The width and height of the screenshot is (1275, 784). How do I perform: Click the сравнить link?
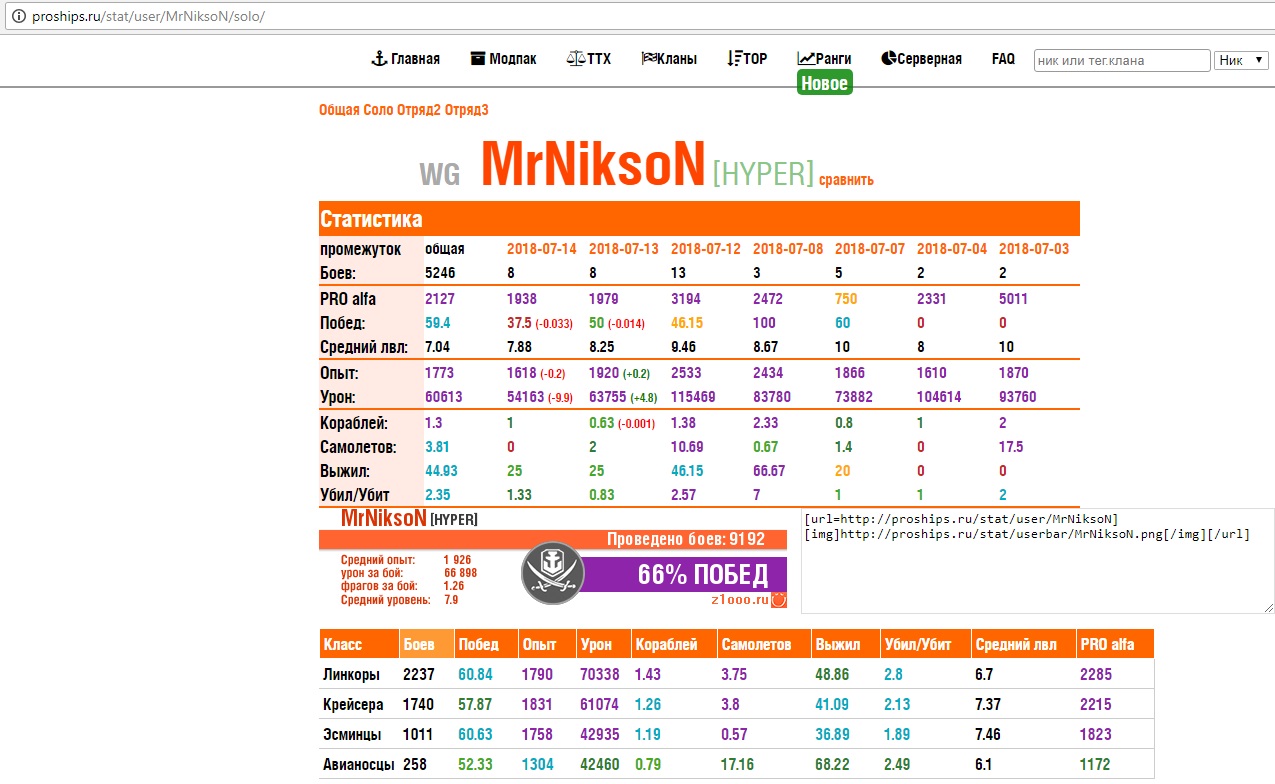846,180
